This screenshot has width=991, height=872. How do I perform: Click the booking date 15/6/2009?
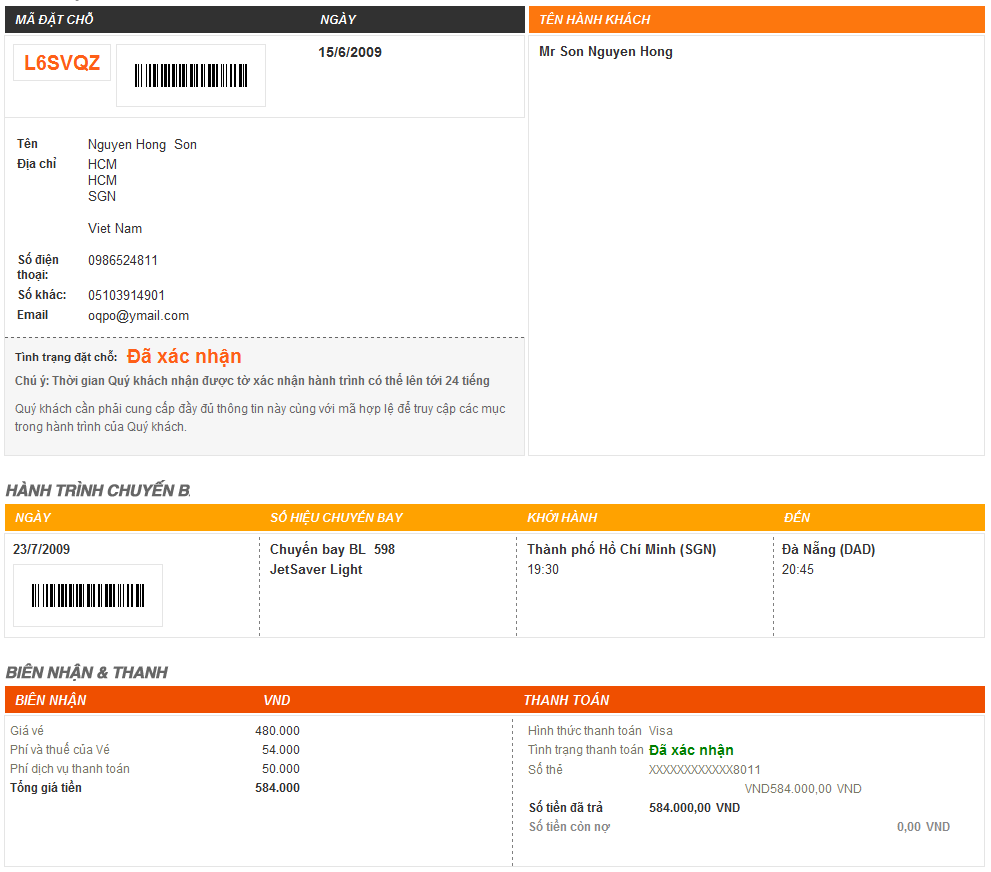click(x=350, y=52)
